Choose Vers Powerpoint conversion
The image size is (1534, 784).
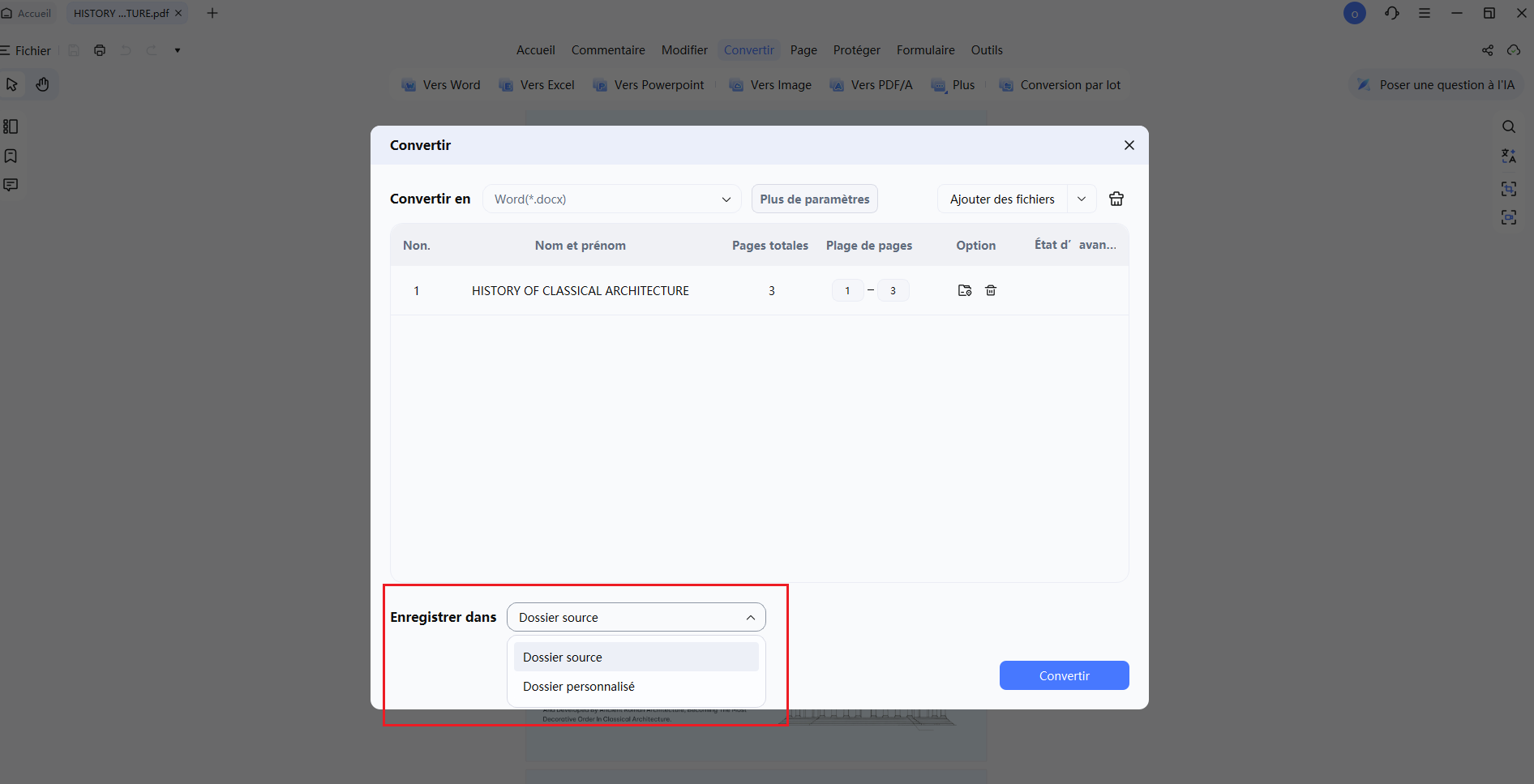click(x=649, y=85)
